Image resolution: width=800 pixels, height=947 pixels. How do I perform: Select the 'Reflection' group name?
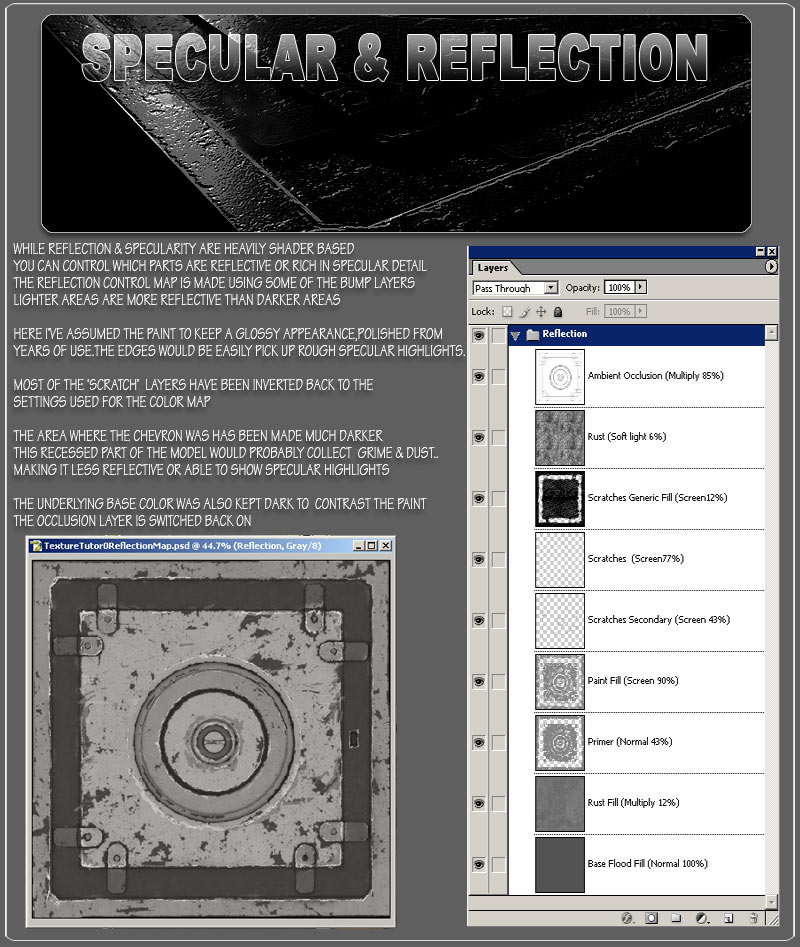pos(565,333)
